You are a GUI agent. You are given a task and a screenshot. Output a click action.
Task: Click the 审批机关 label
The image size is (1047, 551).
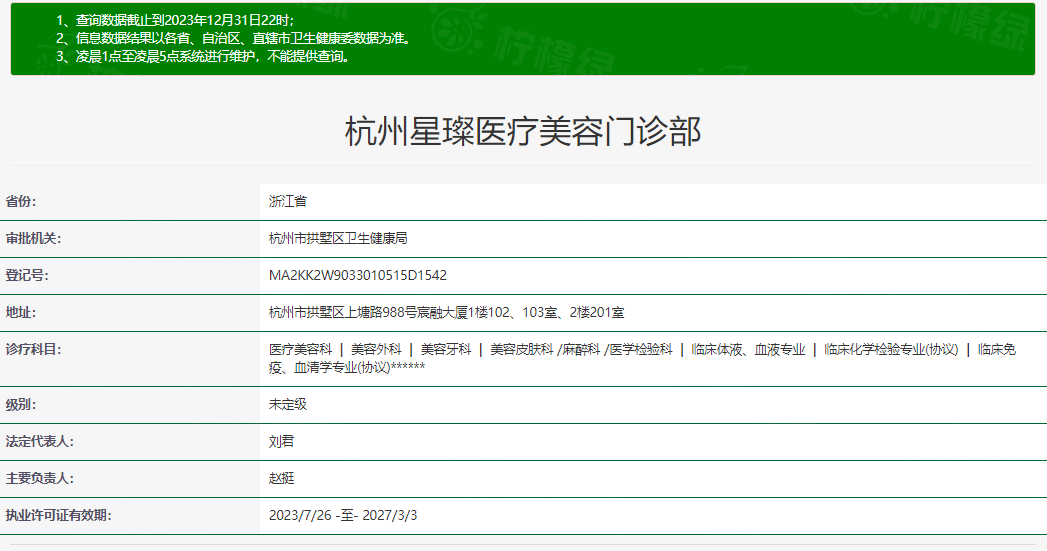pyautogui.click(x=34, y=238)
